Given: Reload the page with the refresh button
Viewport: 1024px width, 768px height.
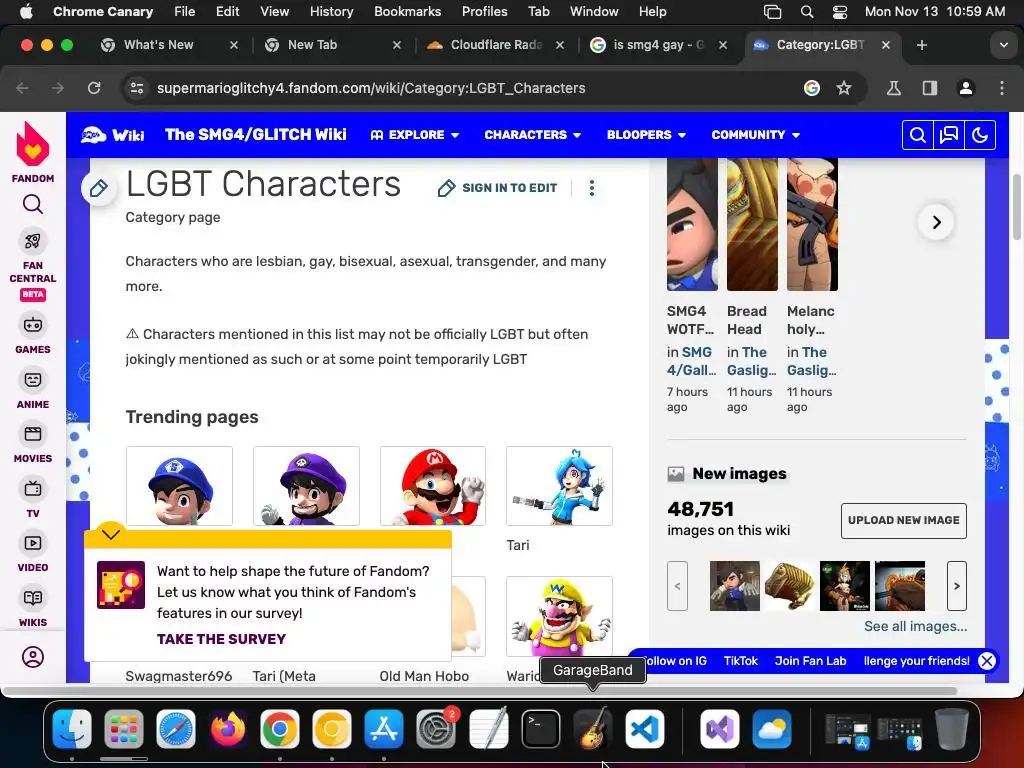Looking at the screenshot, I should (94, 88).
